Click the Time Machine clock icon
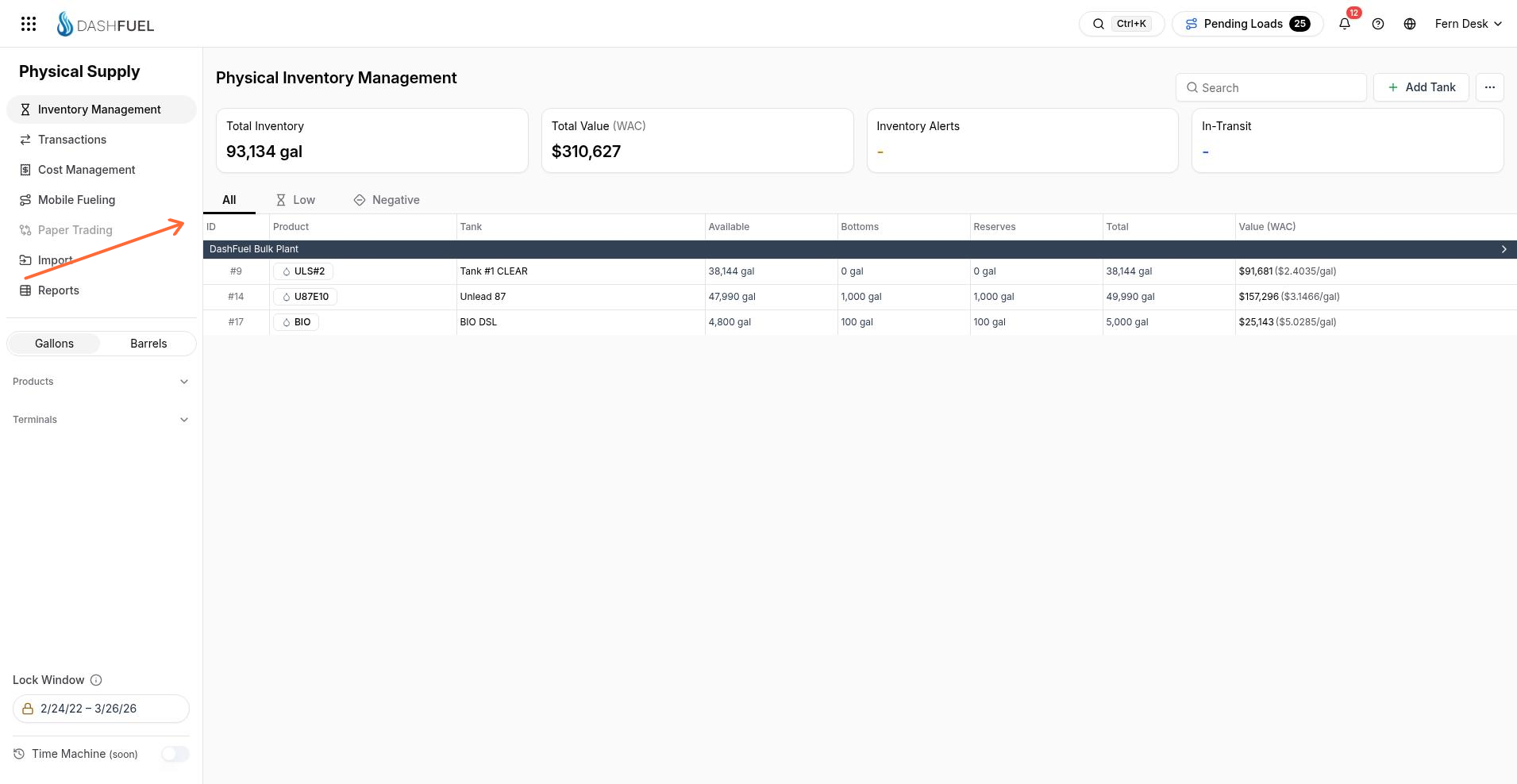This screenshot has width=1517, height=784. pos(19,754)
